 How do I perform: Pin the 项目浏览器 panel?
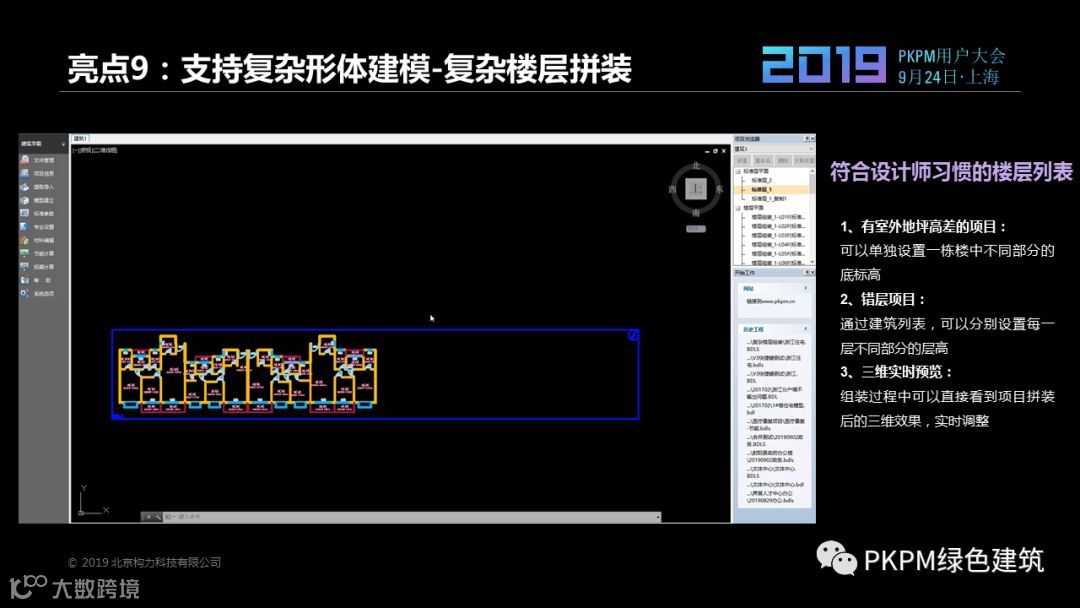click(x=807, y=138)
